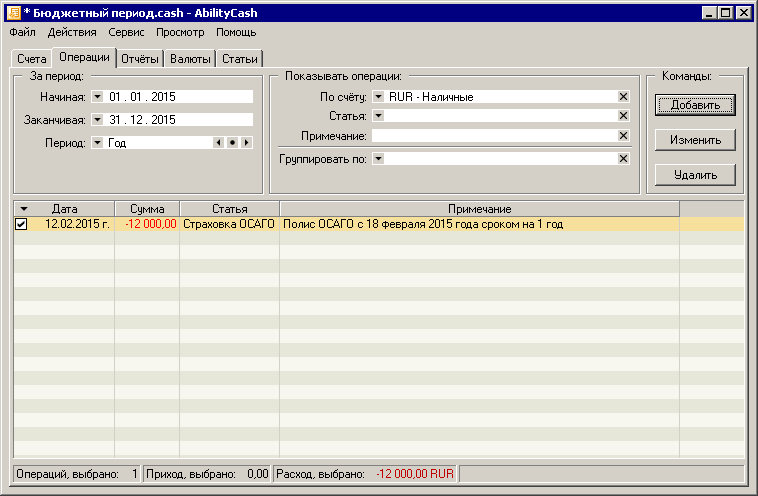Open the 'По счёту' account dropdown

click(378, 97)
